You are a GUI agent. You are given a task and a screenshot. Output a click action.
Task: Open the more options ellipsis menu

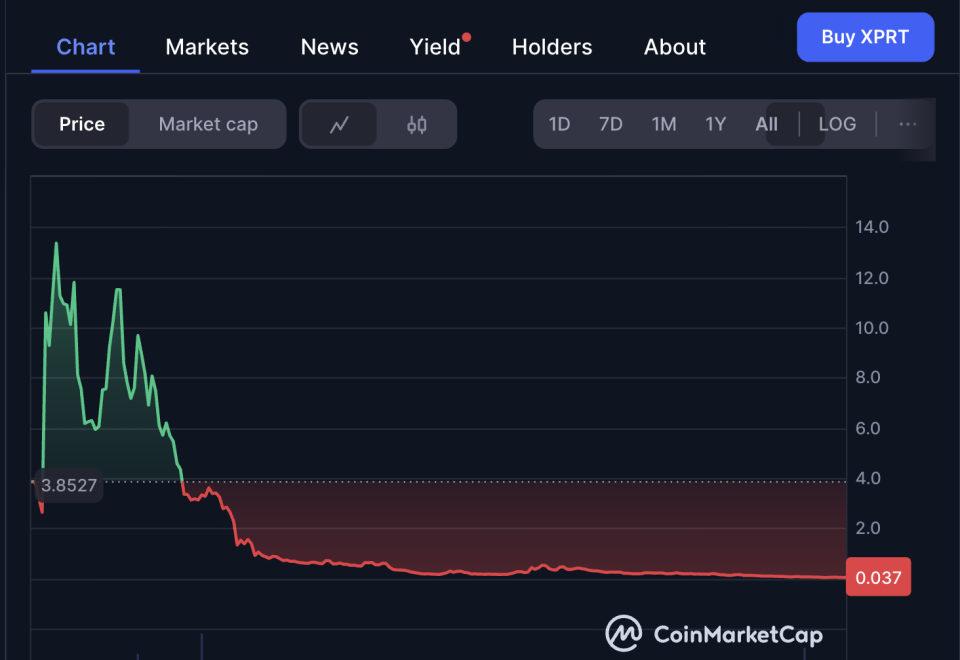(x=907, y=124)
